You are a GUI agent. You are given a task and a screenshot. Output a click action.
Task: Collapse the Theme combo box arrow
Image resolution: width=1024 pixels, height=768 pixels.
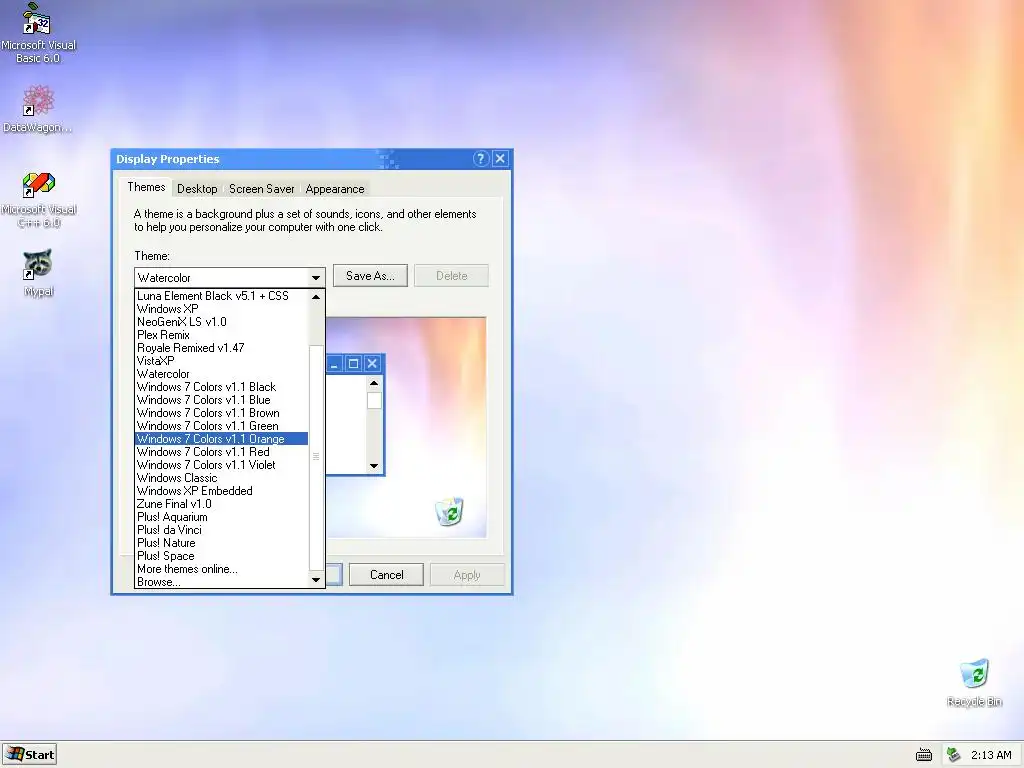tap(315, 278)
